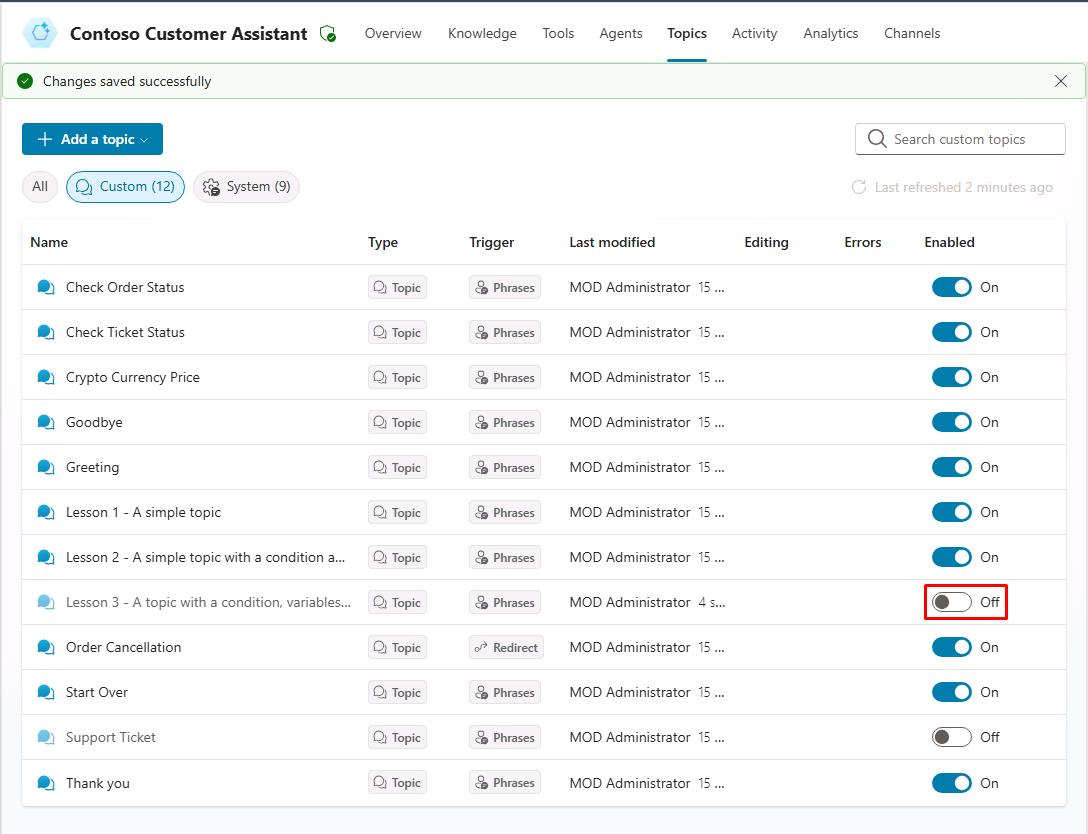Click the Contoso Customer Assistant agent logo icon
Screen dimensions: 1088x834
tap(40, 33)
